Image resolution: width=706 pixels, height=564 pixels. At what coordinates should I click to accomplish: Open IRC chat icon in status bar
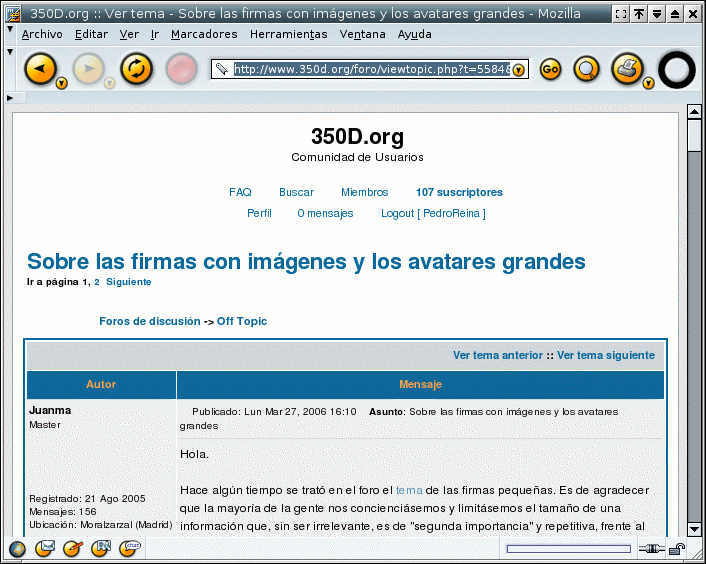[x=129, y=548]
